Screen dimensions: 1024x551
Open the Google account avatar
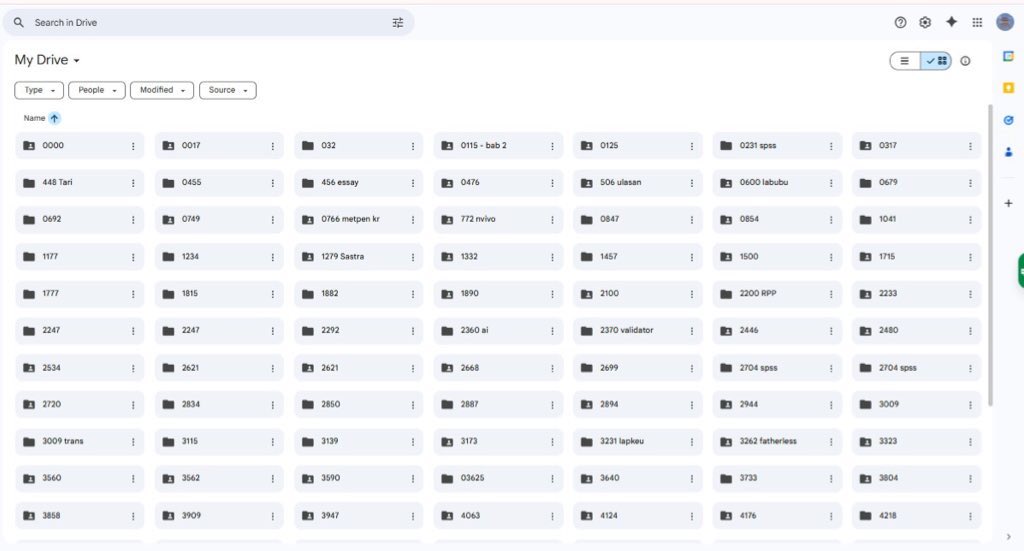click(x=1004, y=22)
